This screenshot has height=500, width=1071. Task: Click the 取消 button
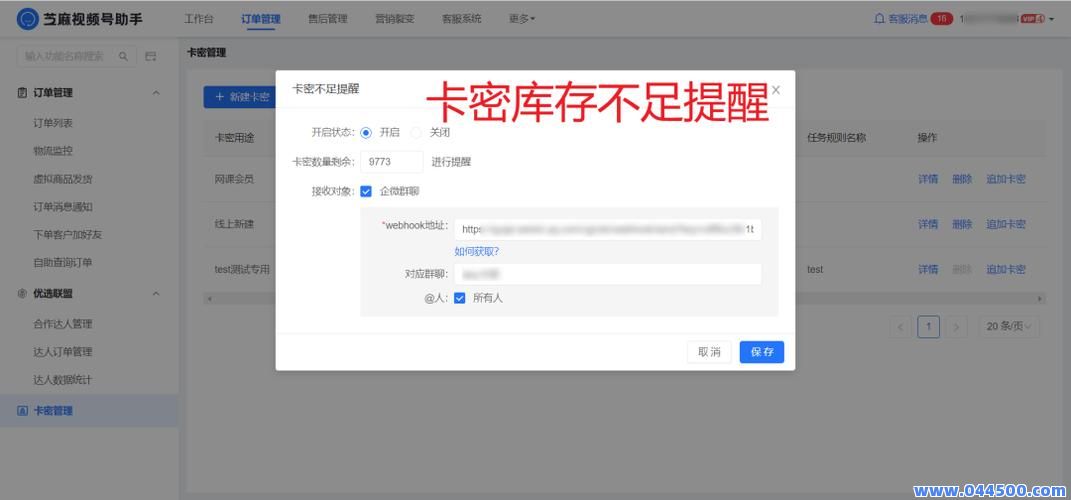click(x=709, y=352)
